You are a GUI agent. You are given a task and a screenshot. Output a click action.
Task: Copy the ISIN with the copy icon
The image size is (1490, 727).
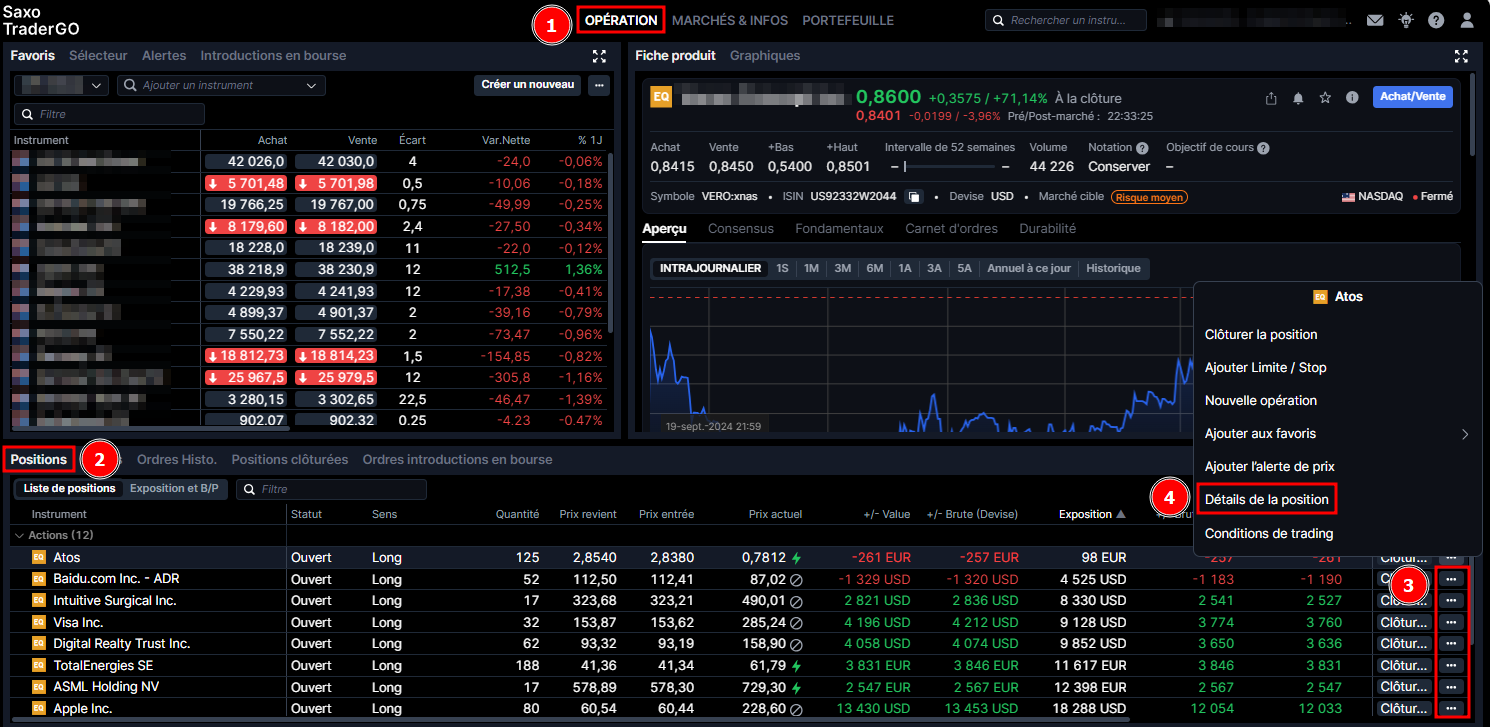913,197
